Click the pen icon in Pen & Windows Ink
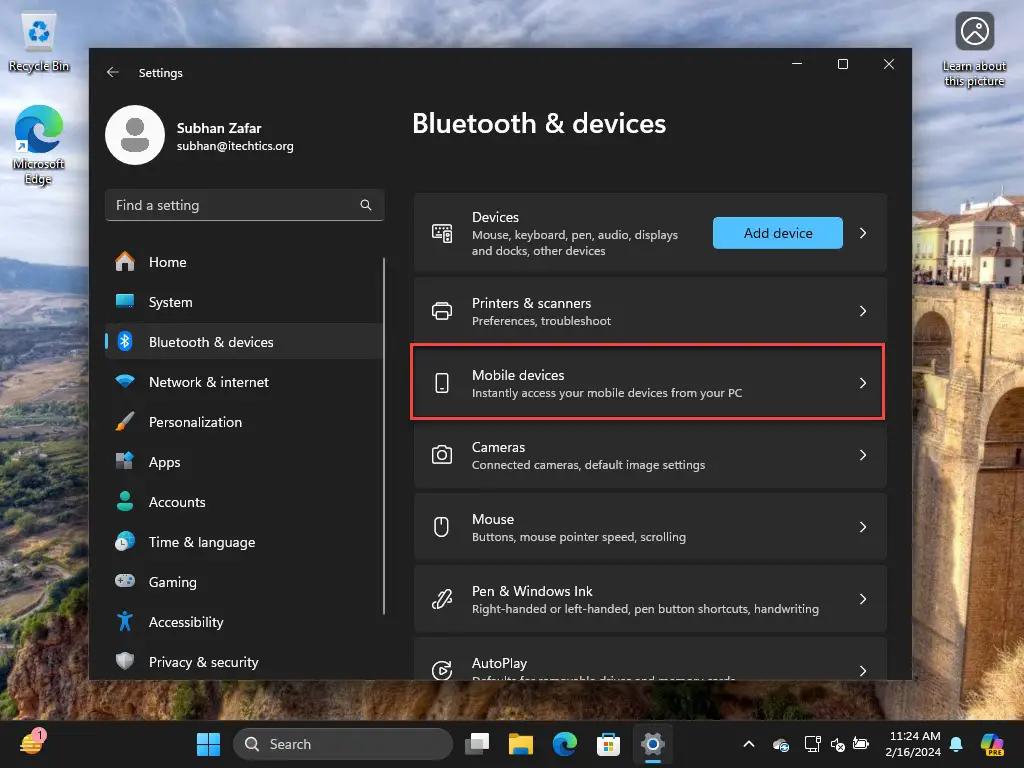1024x768 pixels. tap(442, 598)
